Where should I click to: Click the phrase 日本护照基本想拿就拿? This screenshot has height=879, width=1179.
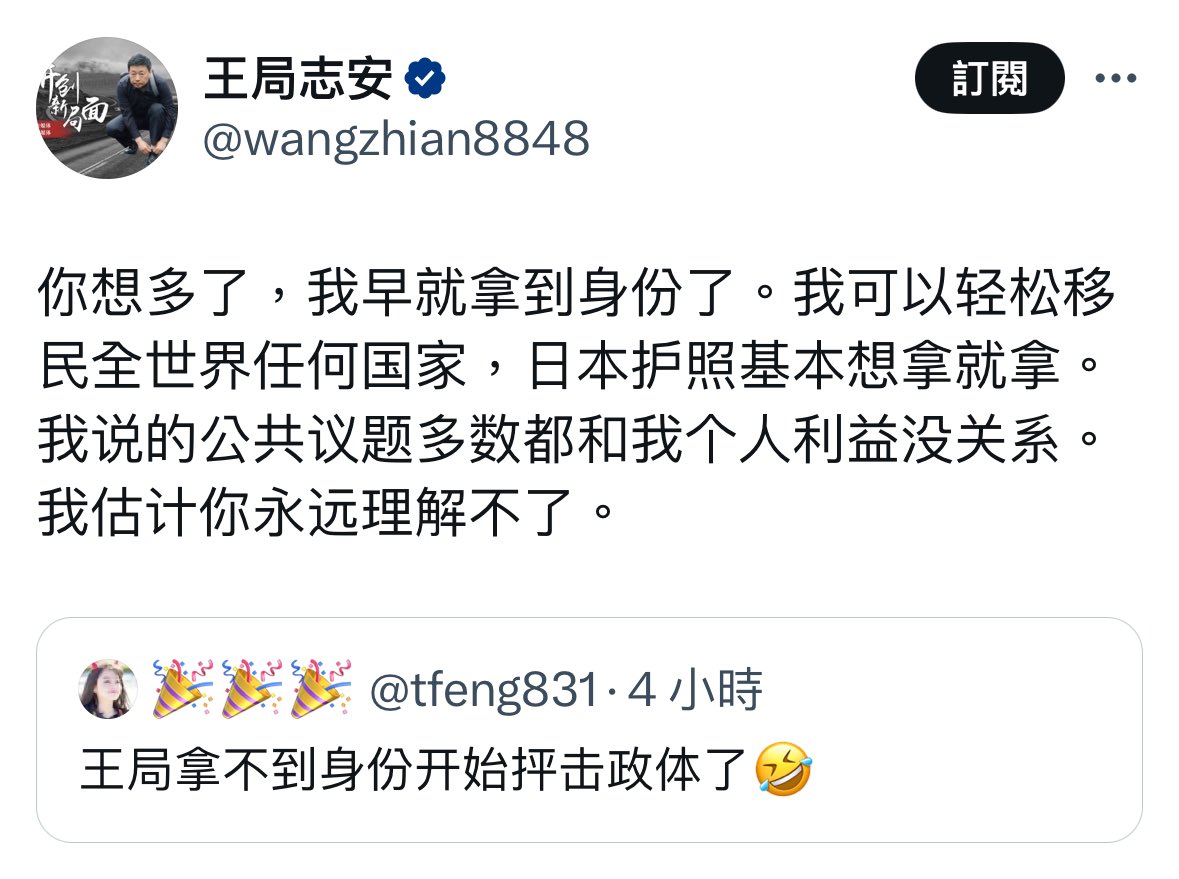click(x=794, y=366)
